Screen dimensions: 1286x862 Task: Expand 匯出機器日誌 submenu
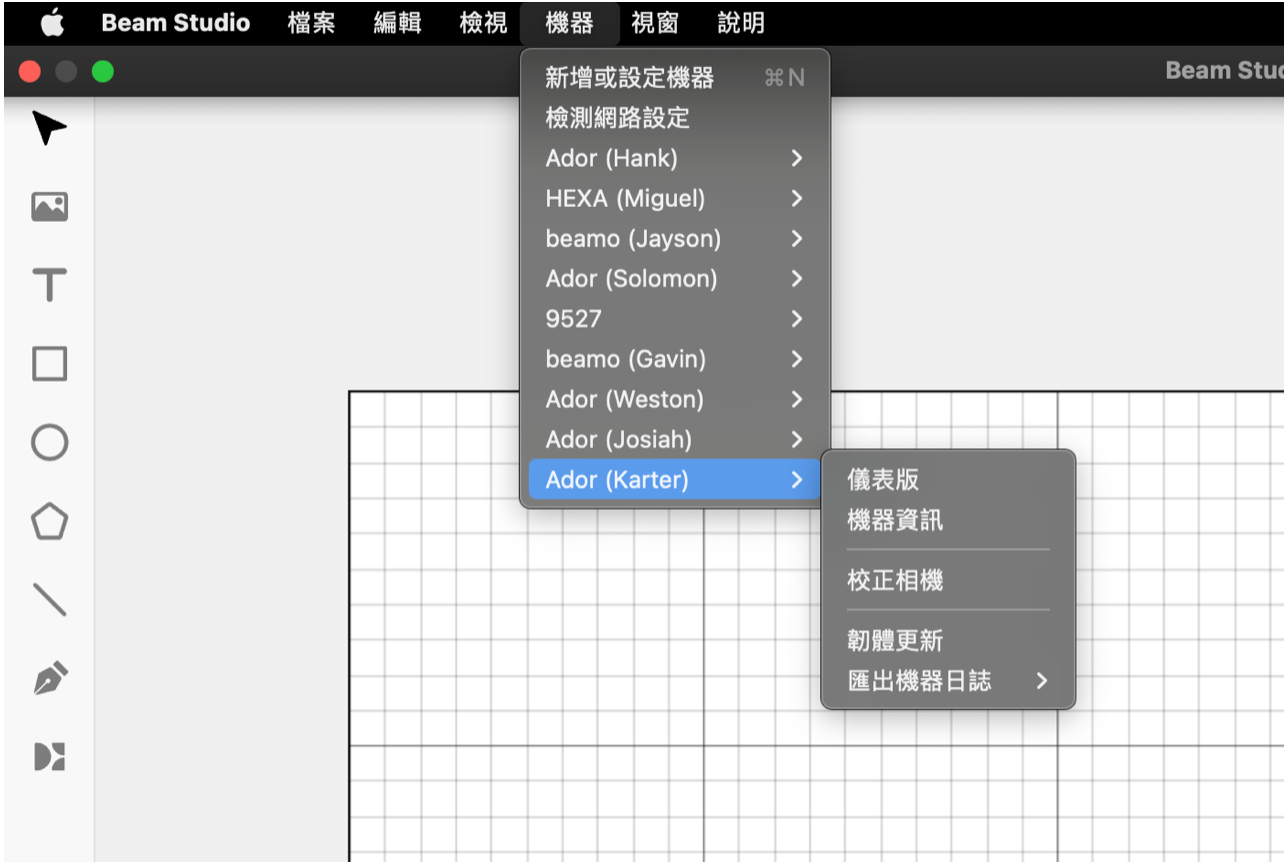tap(948, 681)
